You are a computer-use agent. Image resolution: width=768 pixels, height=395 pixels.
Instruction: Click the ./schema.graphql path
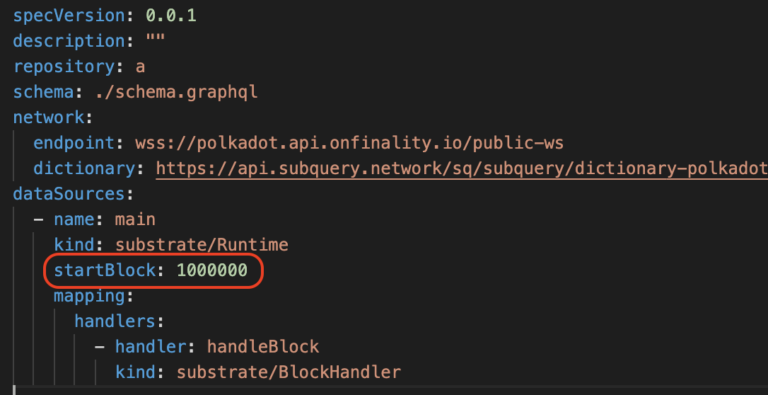176,92
